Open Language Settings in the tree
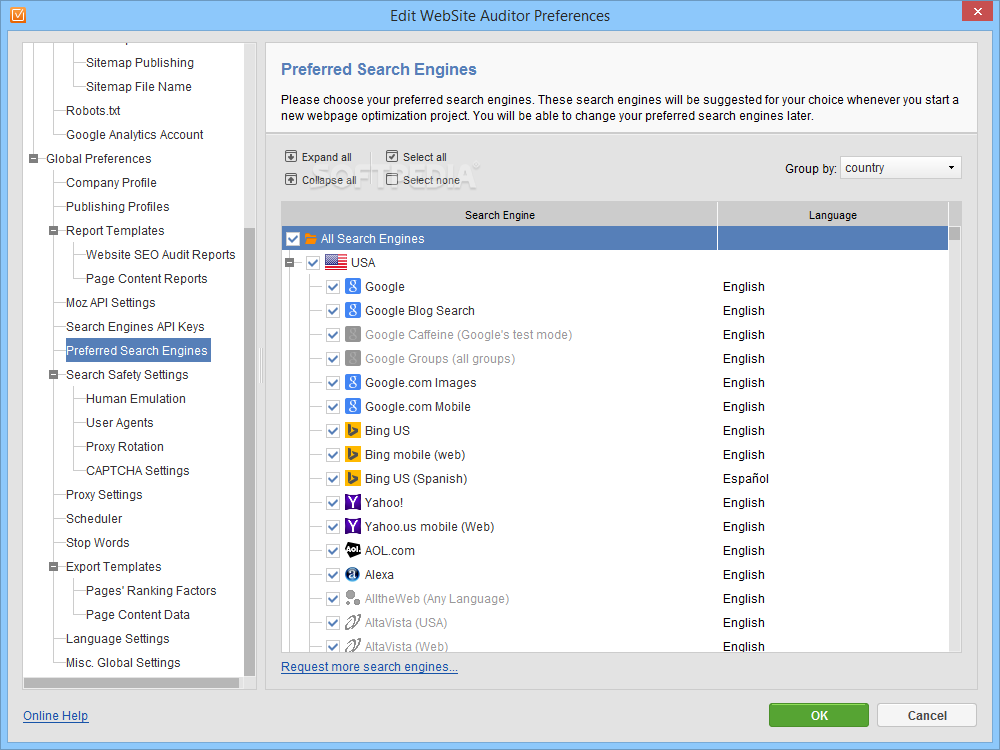This screenshot has width=1000, height=750. coord(117,638)
